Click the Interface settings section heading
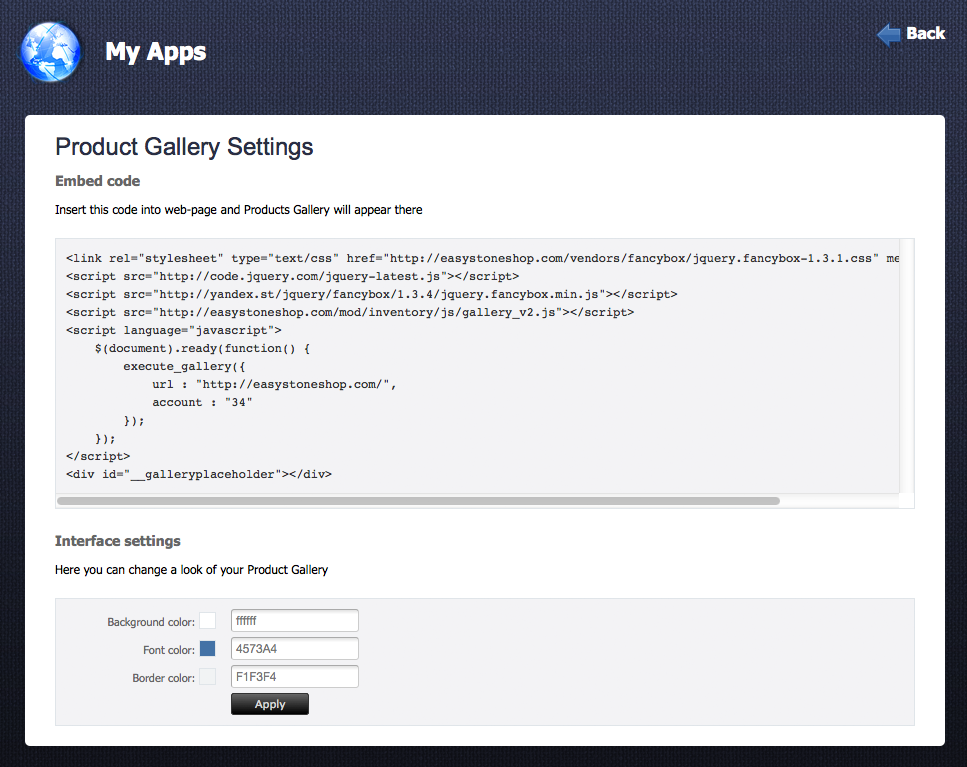This screenshot has height=767, width=967. [x=117, y=541]
